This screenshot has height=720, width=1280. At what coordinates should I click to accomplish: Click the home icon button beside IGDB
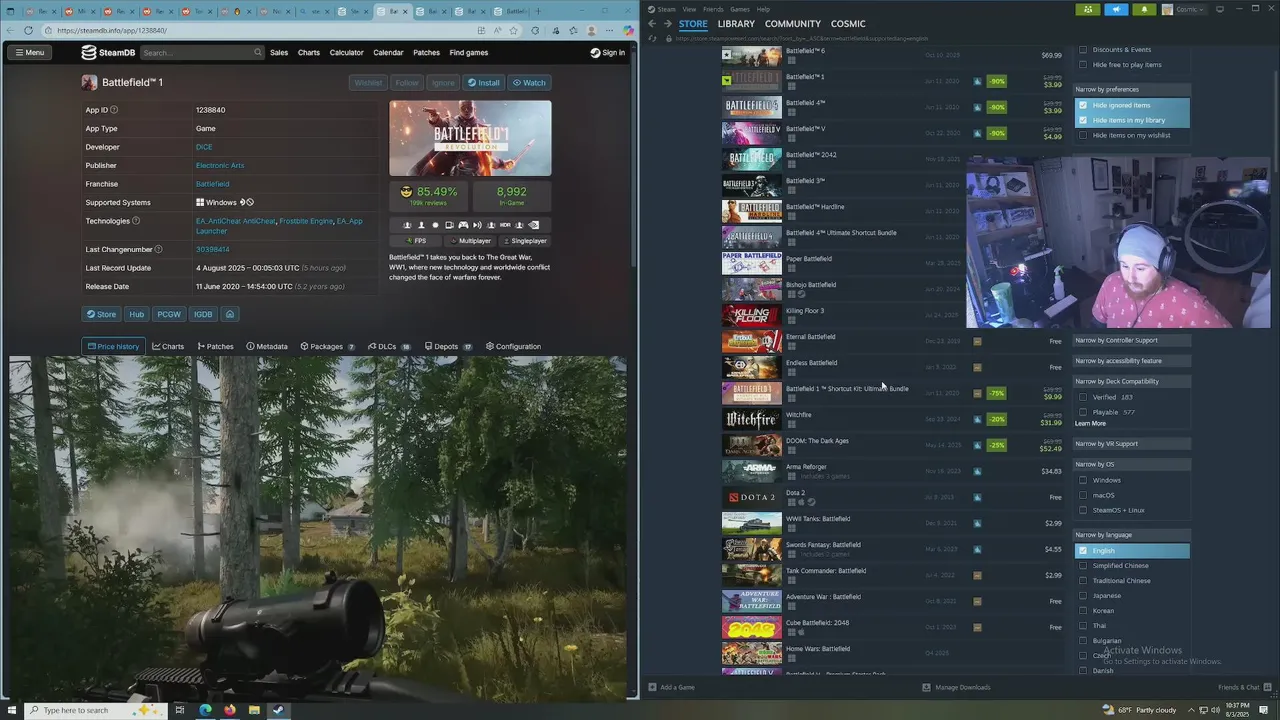[x=230, y=314]
